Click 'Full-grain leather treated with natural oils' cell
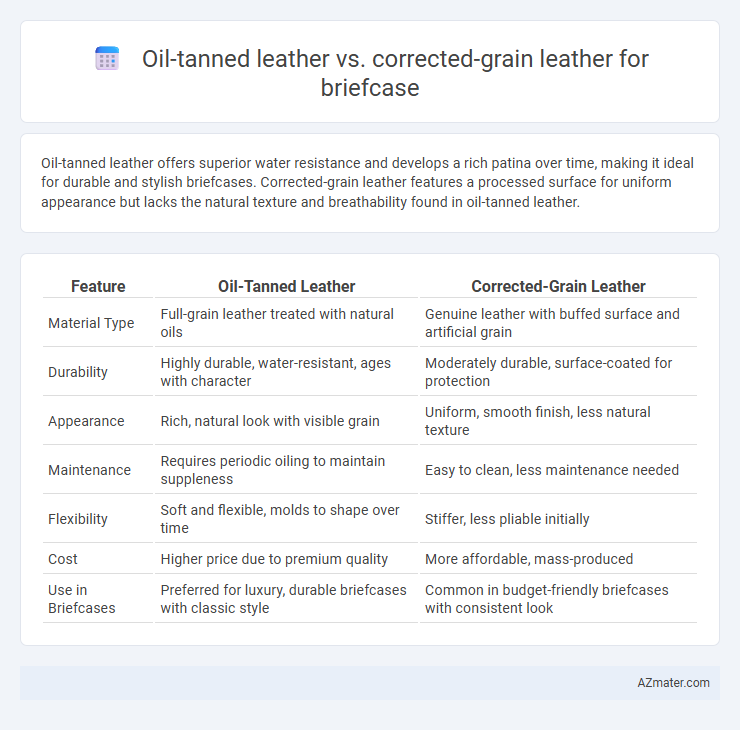 (277, 323)
